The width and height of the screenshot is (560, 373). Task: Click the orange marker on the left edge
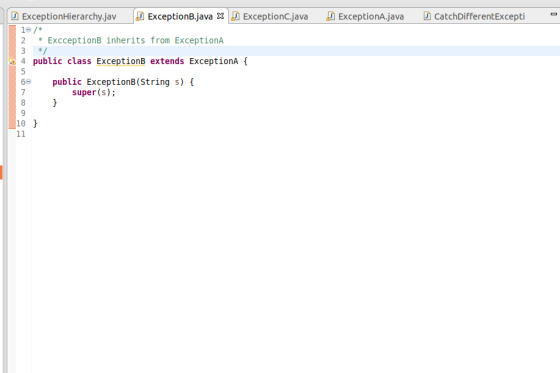1,172
